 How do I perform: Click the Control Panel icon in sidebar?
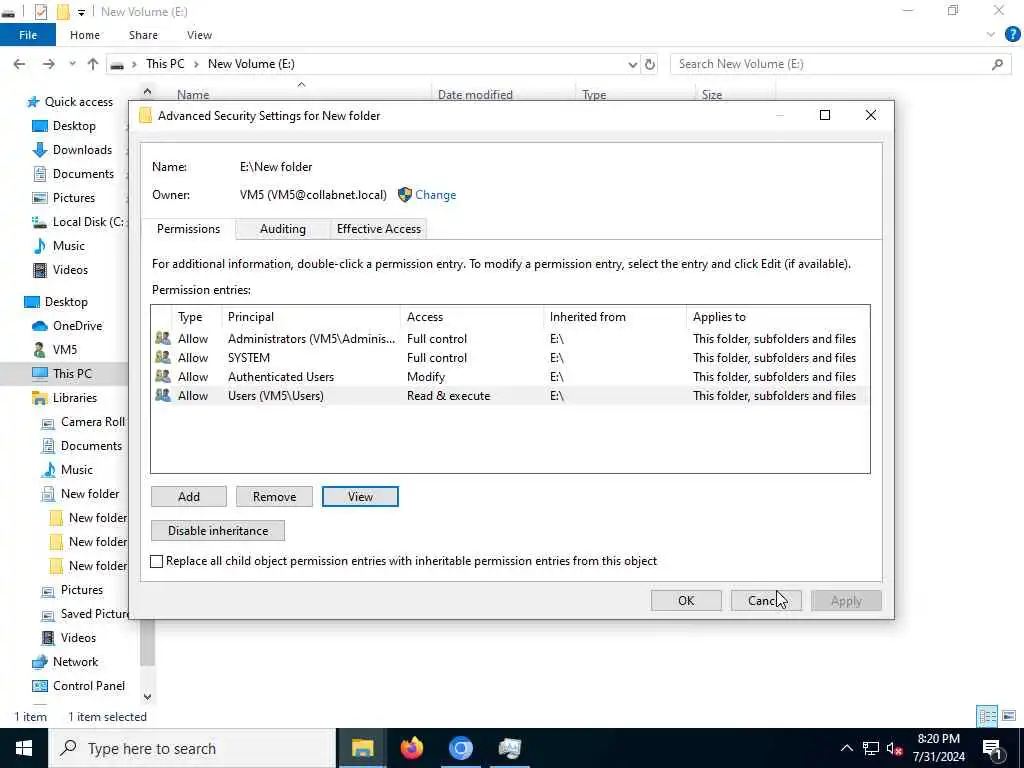(40, 686)
